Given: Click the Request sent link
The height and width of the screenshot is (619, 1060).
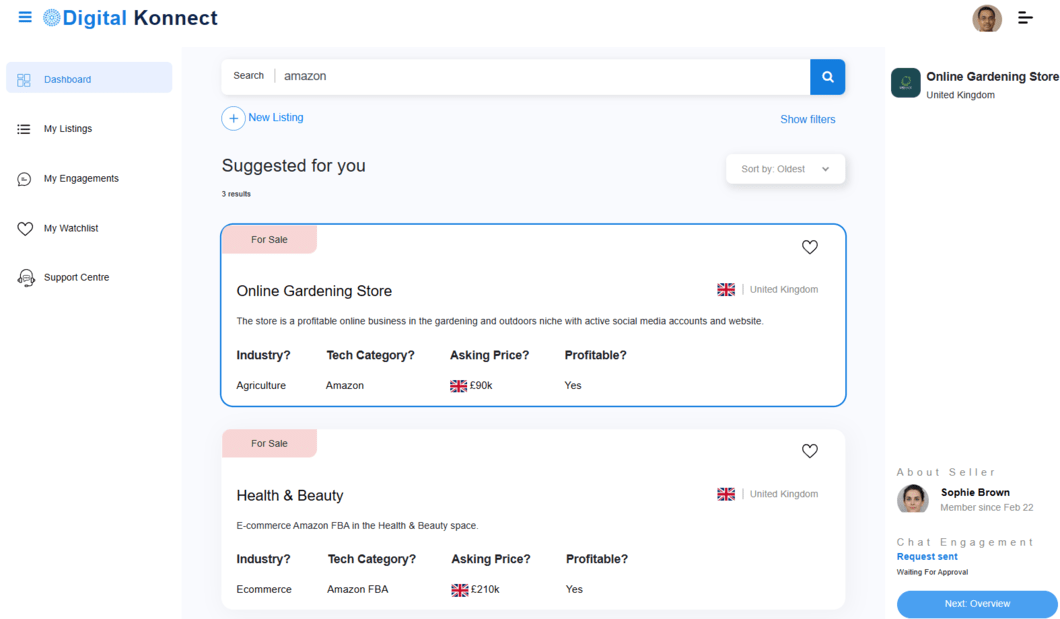Looking at the screenshot, I should [x=927, y=557].
